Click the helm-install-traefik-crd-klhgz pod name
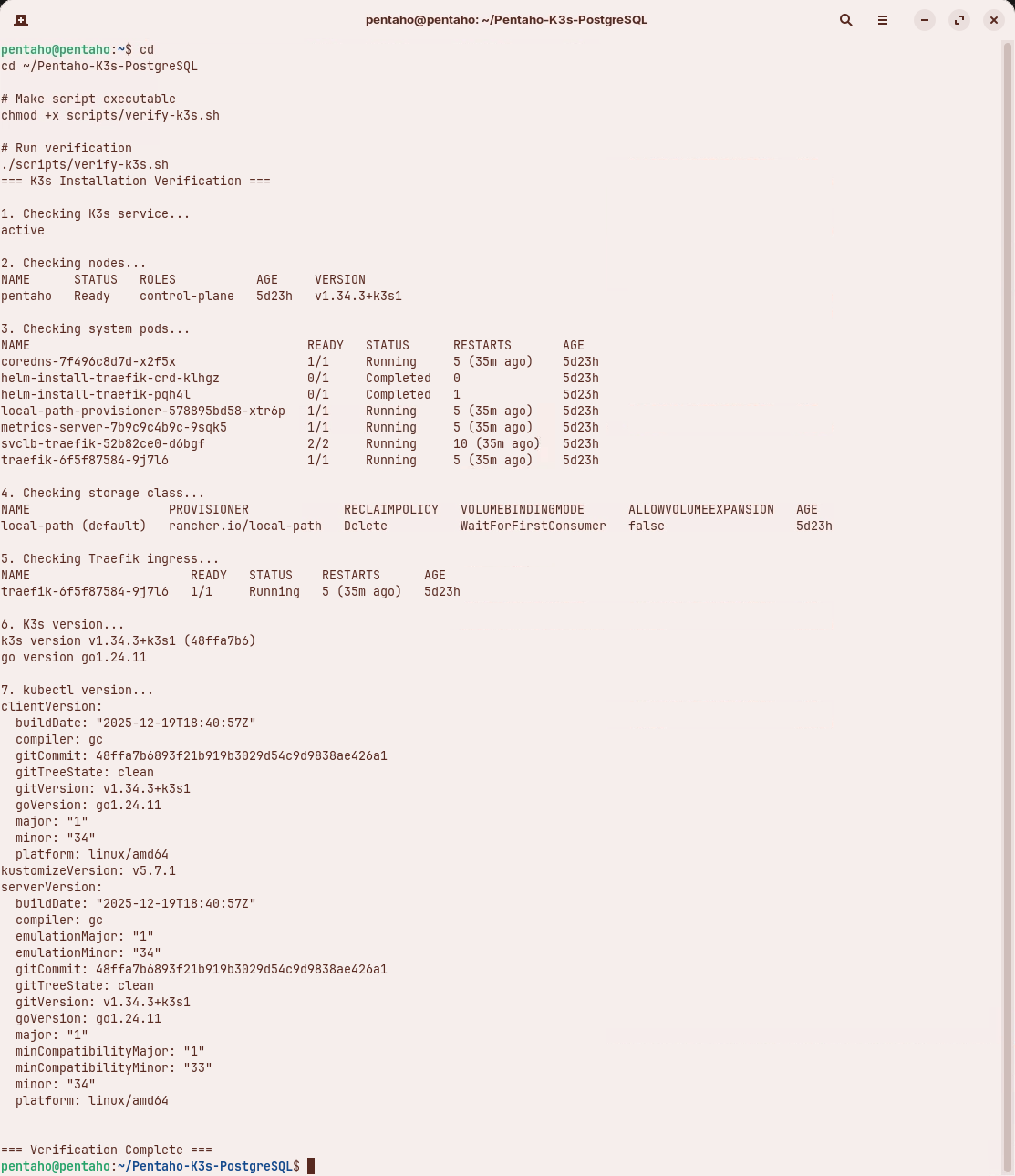The image size is (1015, 1176). (110, 378)
